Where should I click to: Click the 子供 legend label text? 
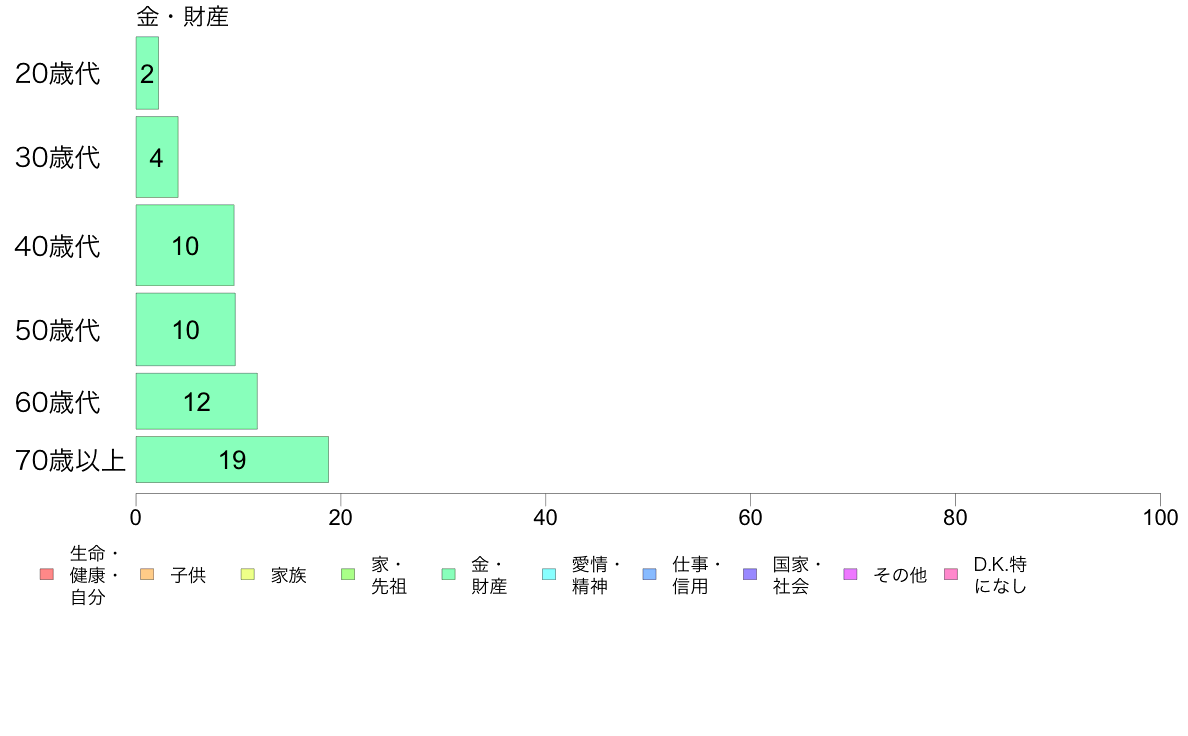click(x=188, y=575)
